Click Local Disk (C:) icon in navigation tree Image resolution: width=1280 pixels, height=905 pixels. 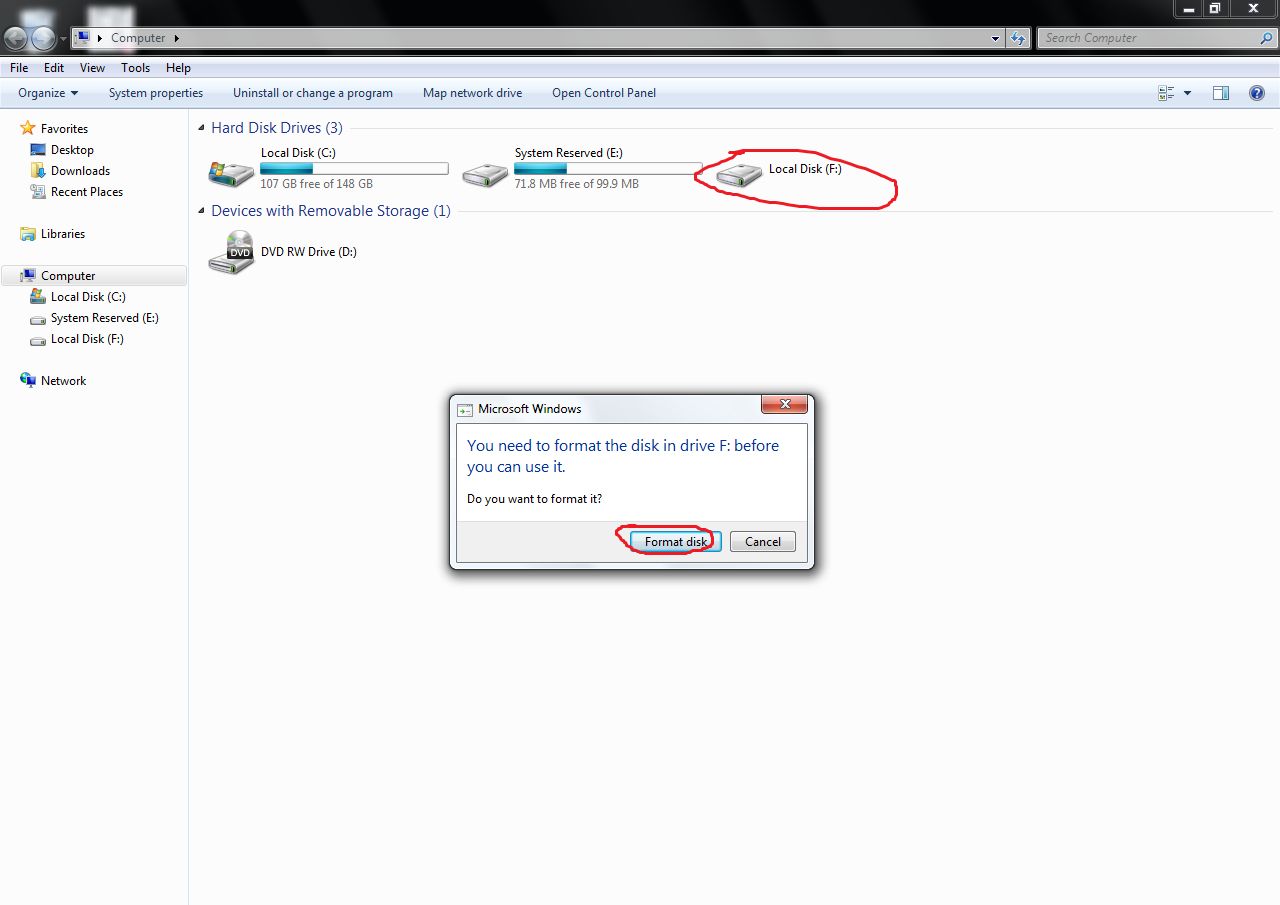38,297
